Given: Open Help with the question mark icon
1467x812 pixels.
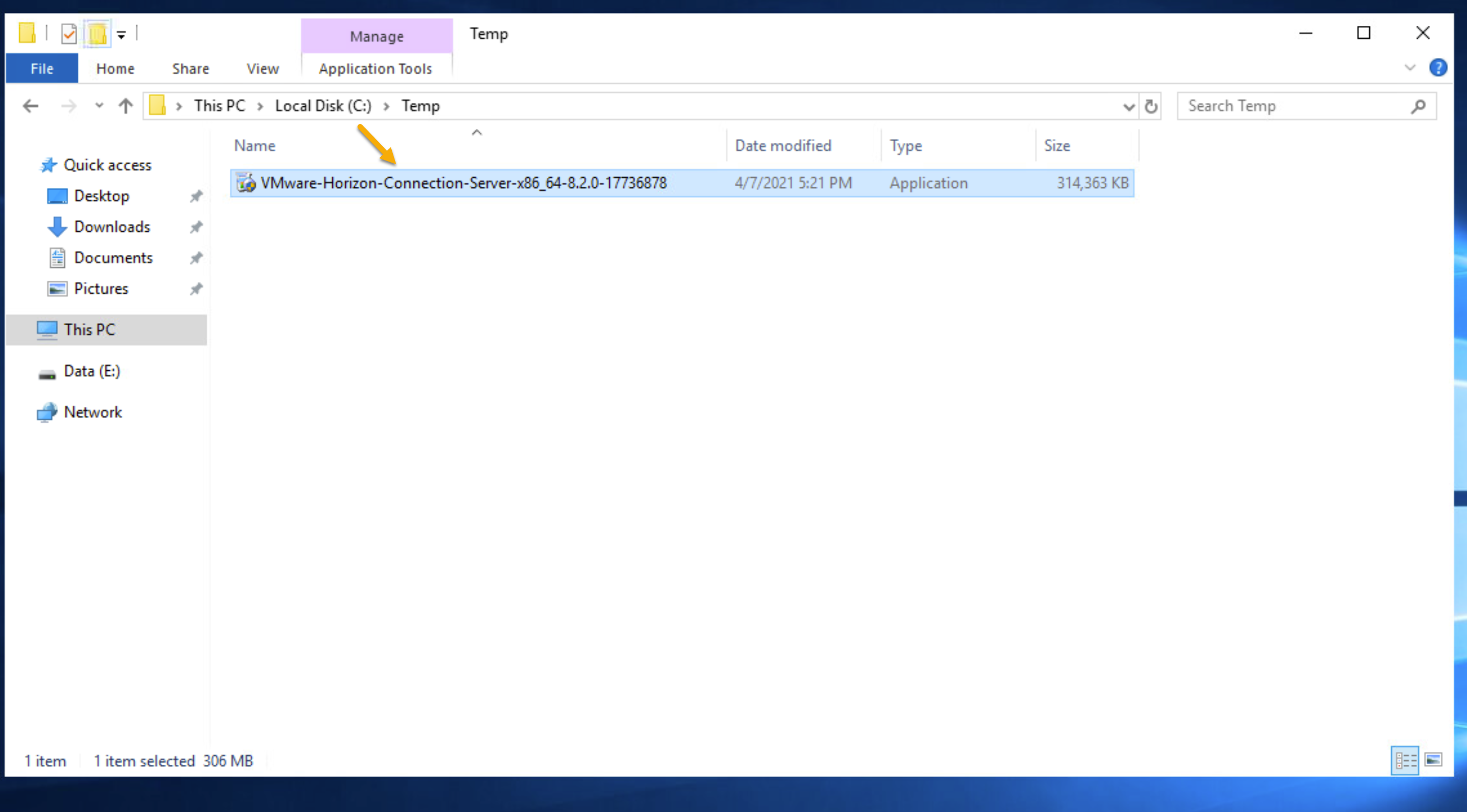Looking at the screenshot, I should tap(1437, 68).
